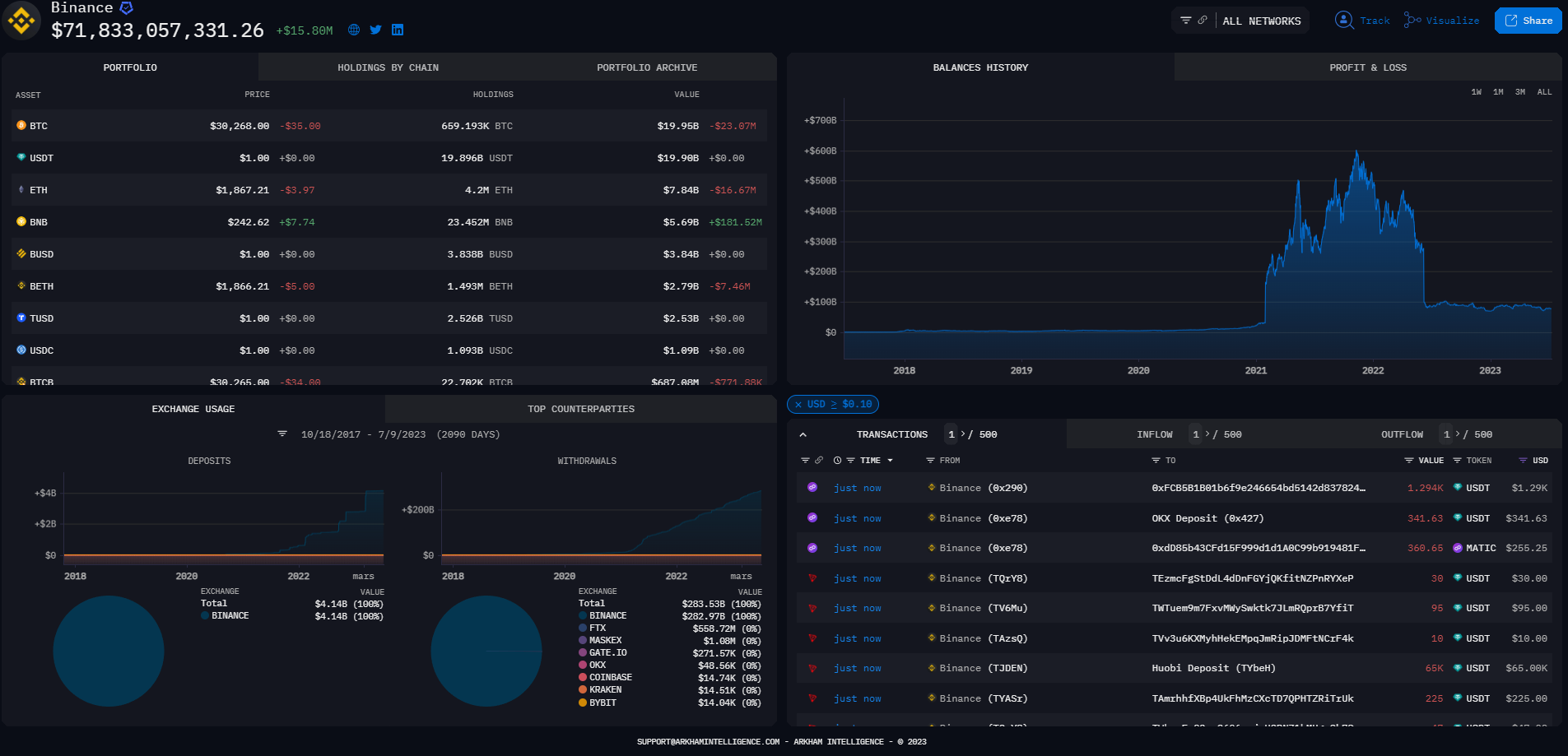This screenshot has height=756, width=1568.
Task: Open the Portfolio Archive tab
Action: tap(647, 67)
